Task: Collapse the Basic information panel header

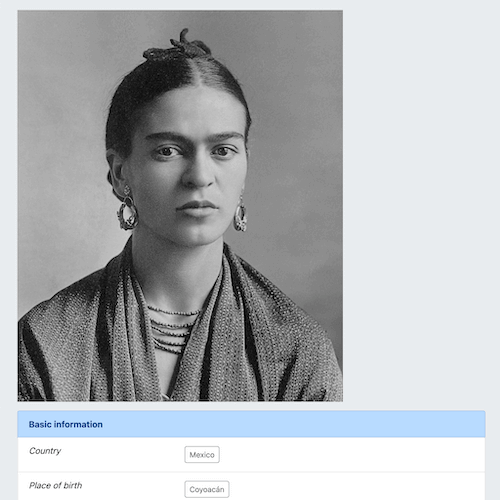Action: tap(251, 424)
